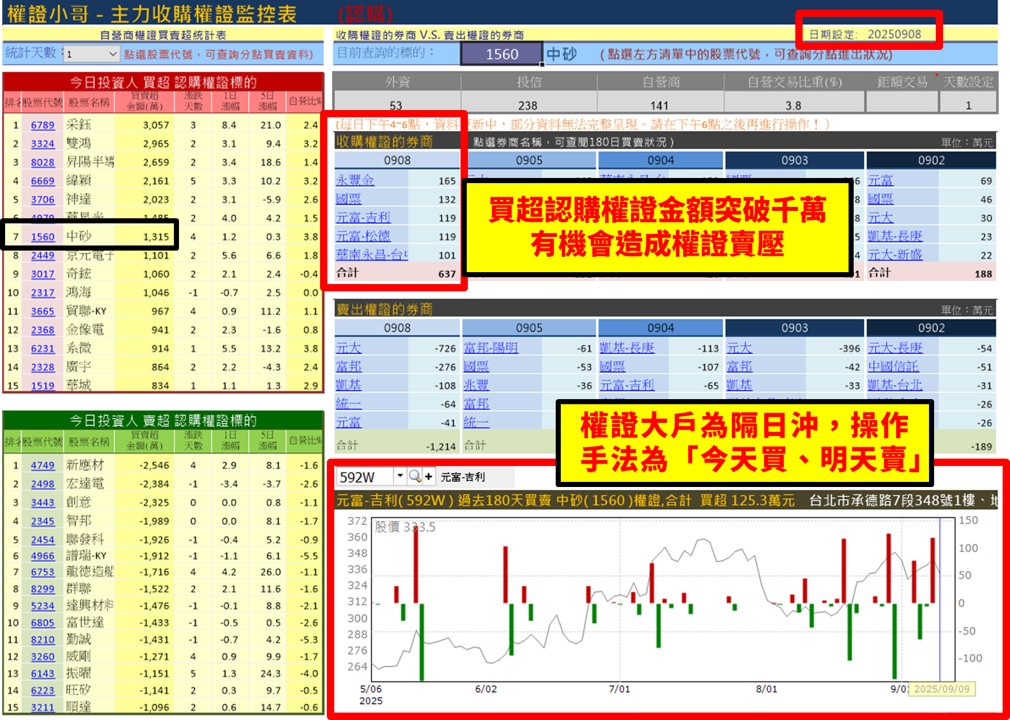Open stock code 6669 緯穎 link
Viewport: 1010px width, 720px height.
click(x=43, y=181)
